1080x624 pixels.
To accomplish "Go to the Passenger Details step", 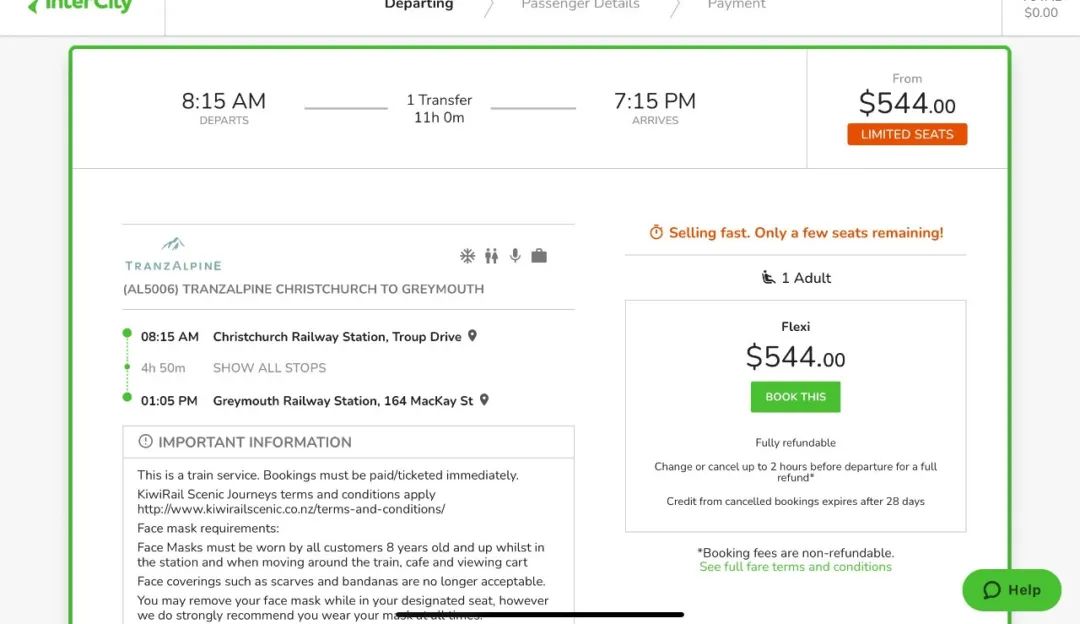I will pos(581,5).
